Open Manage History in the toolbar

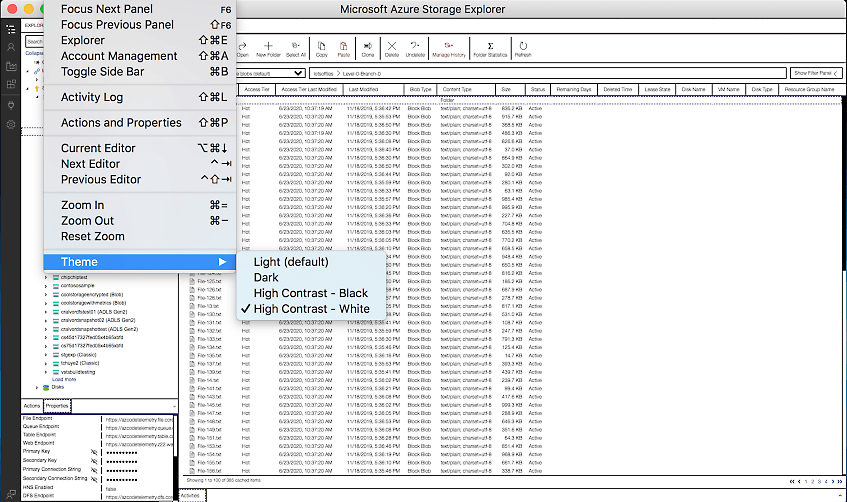click(x=449, y=48)
